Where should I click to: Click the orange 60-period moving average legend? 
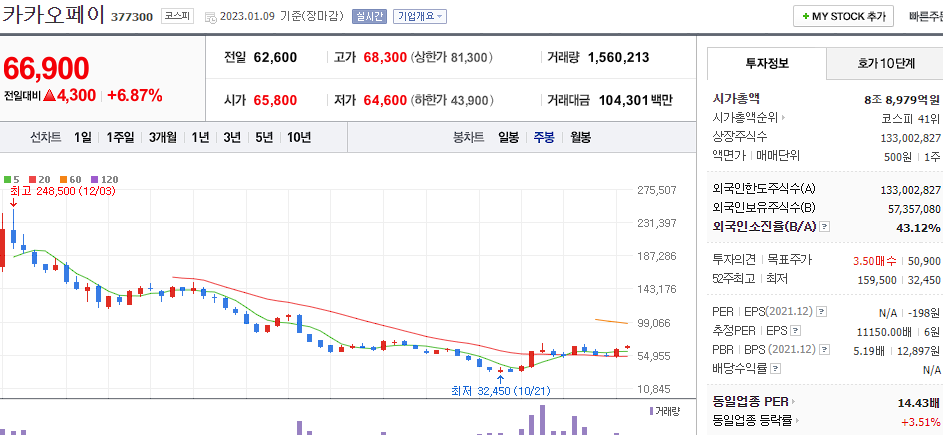tap(70, 179)
